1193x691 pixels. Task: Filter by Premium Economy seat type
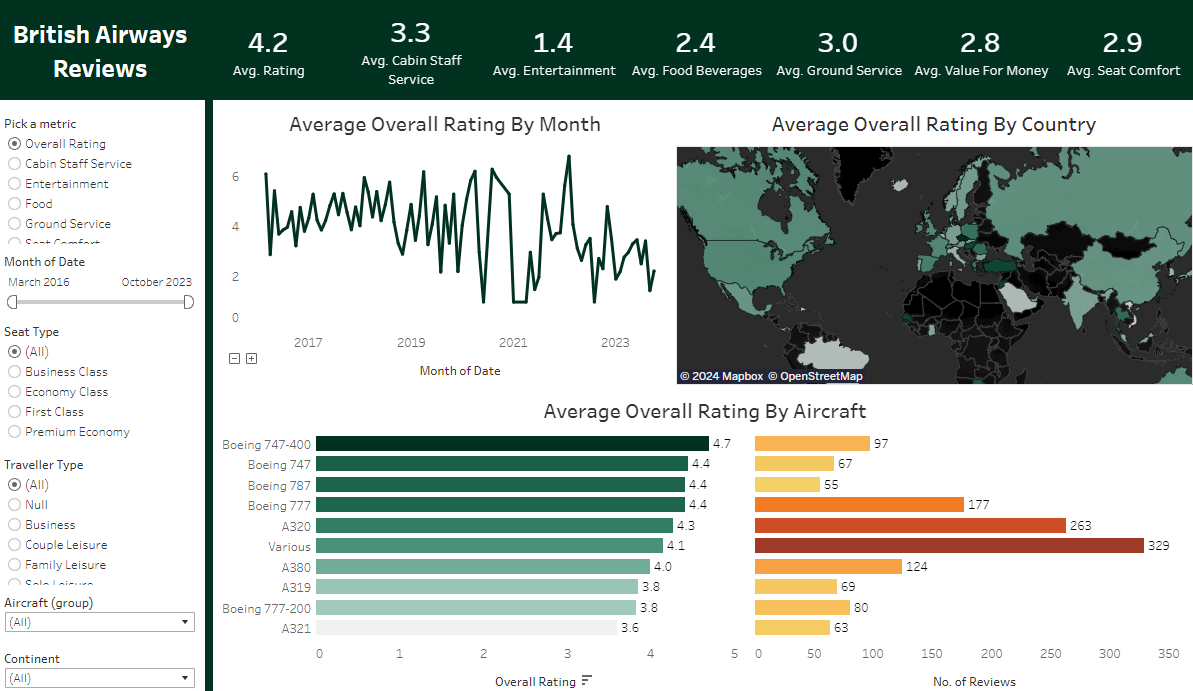pos(14,432)
